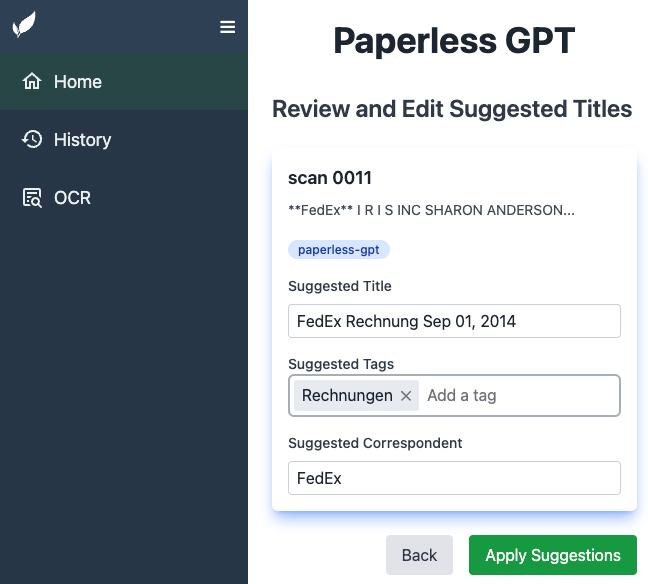
Task: Click the Paperless leaf logo
Action: (24, 25)
